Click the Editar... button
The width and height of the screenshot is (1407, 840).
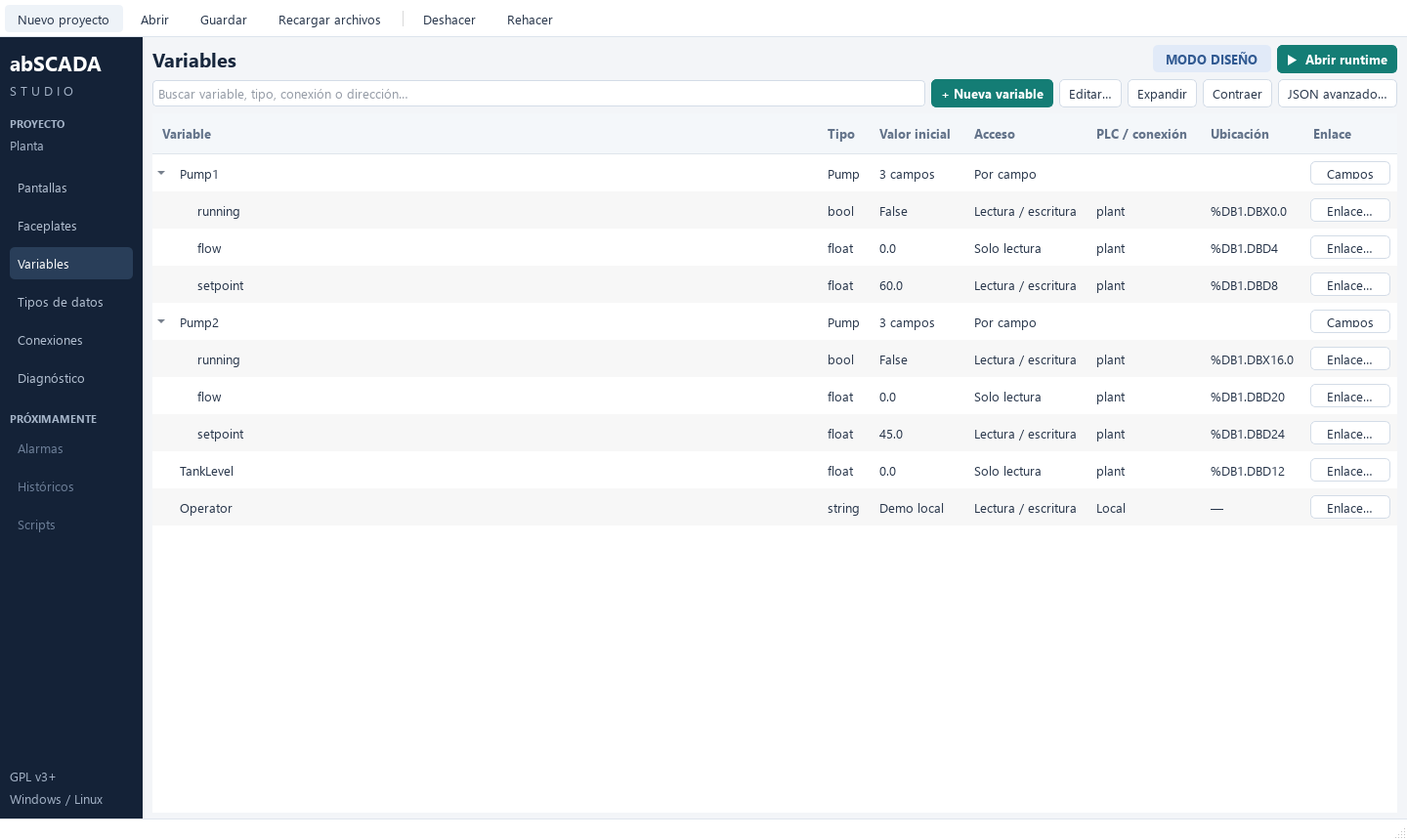[x=1090, y=94]
